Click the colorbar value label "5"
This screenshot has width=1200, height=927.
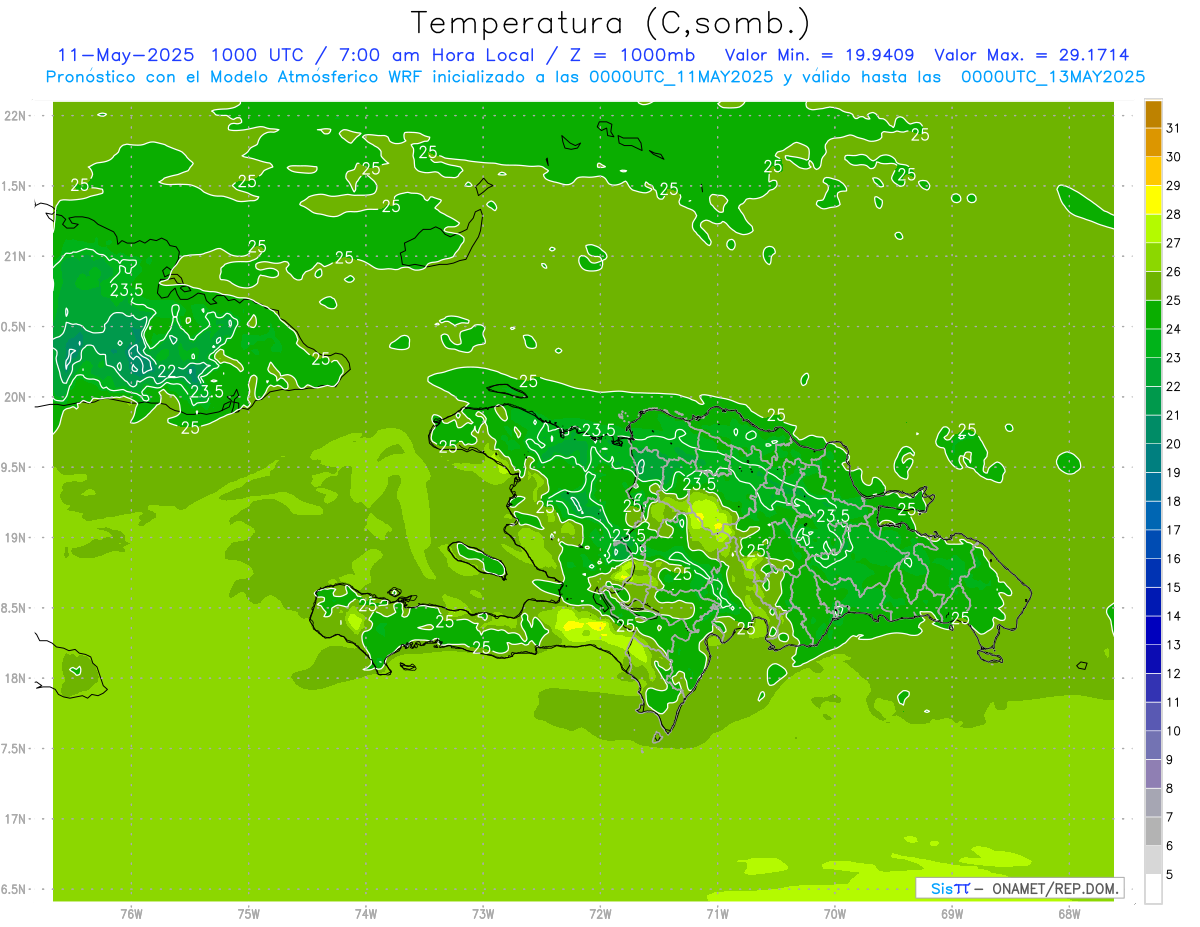tap(1170, 875)
